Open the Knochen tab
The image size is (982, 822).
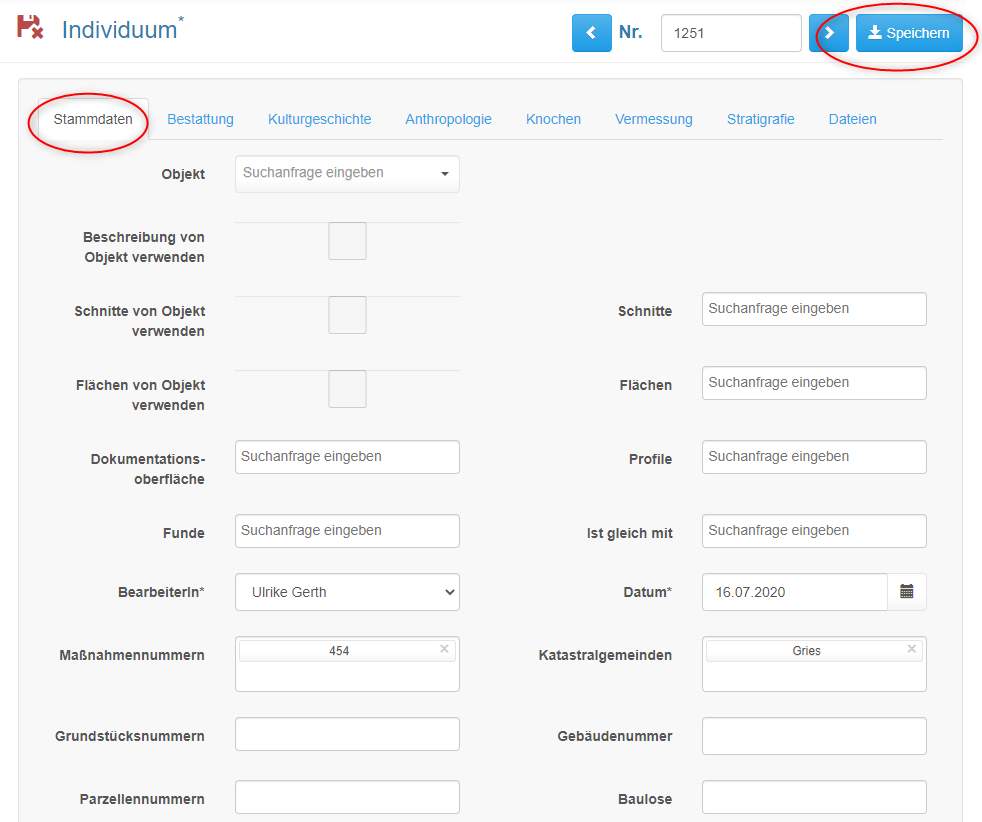click(x=553, y=119)
